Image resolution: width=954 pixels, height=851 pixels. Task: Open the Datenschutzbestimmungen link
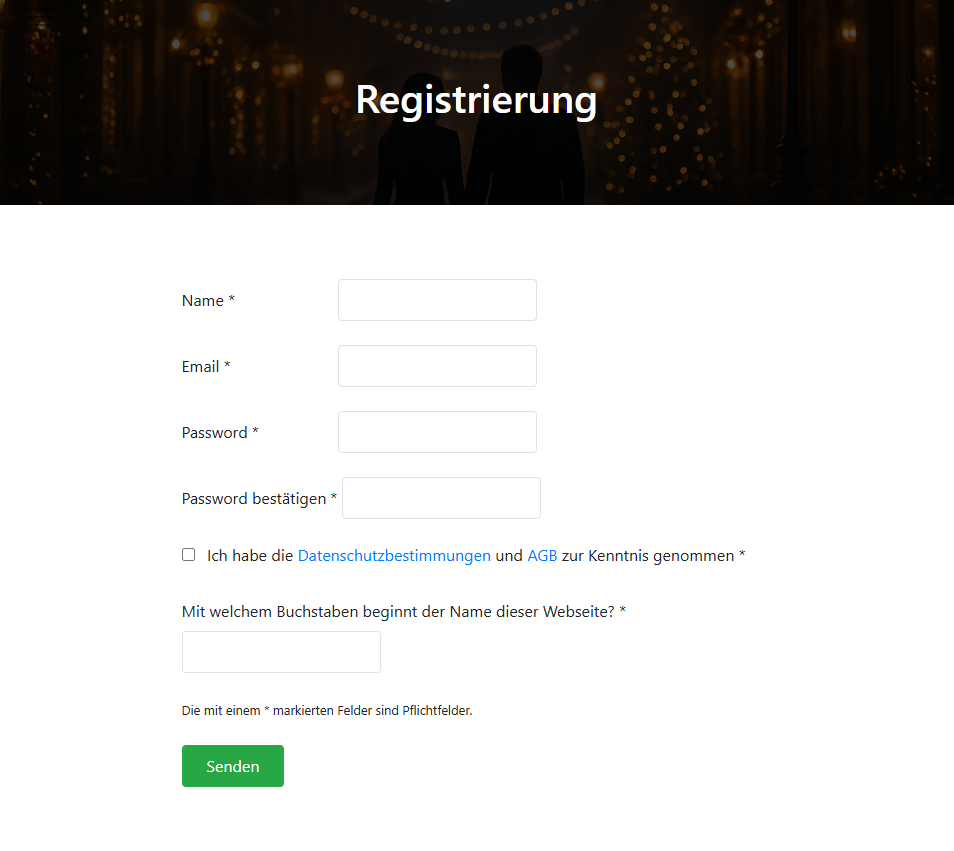[394, 556]
